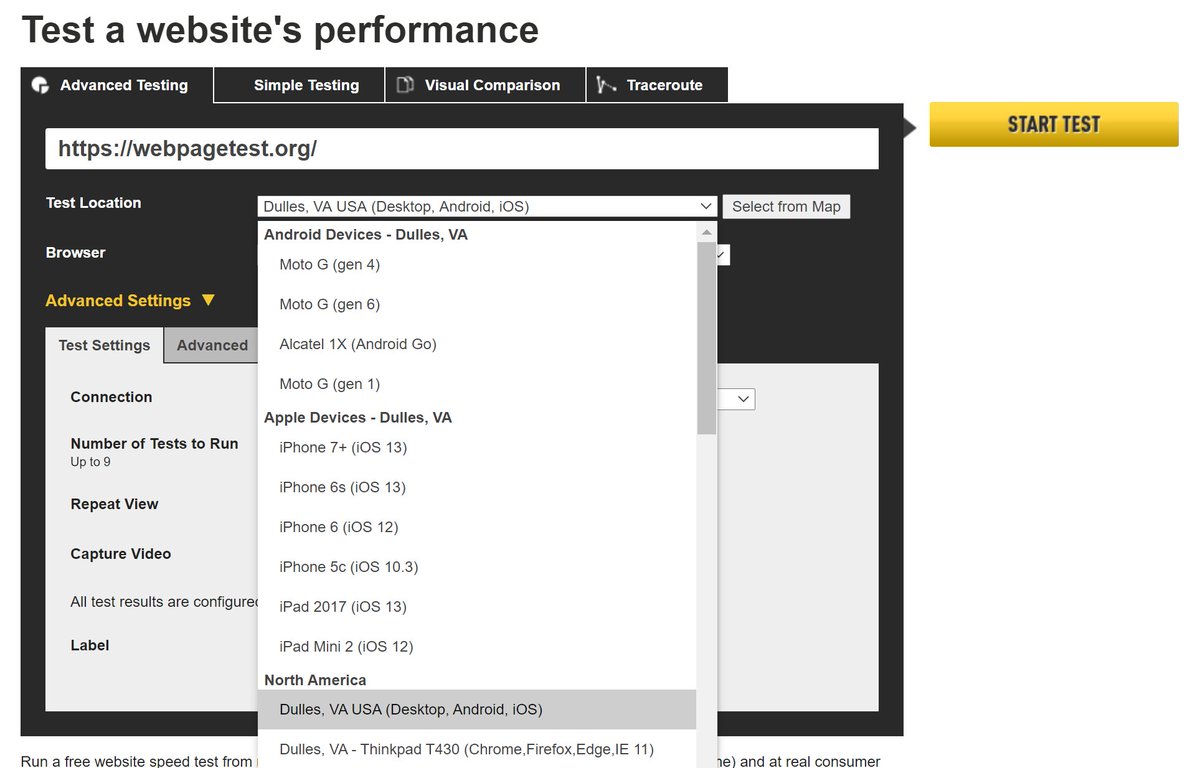Click the Advanced Testing tab icon
The width and height of the screenshot is (1200, 768).
(x=40, y=85)
